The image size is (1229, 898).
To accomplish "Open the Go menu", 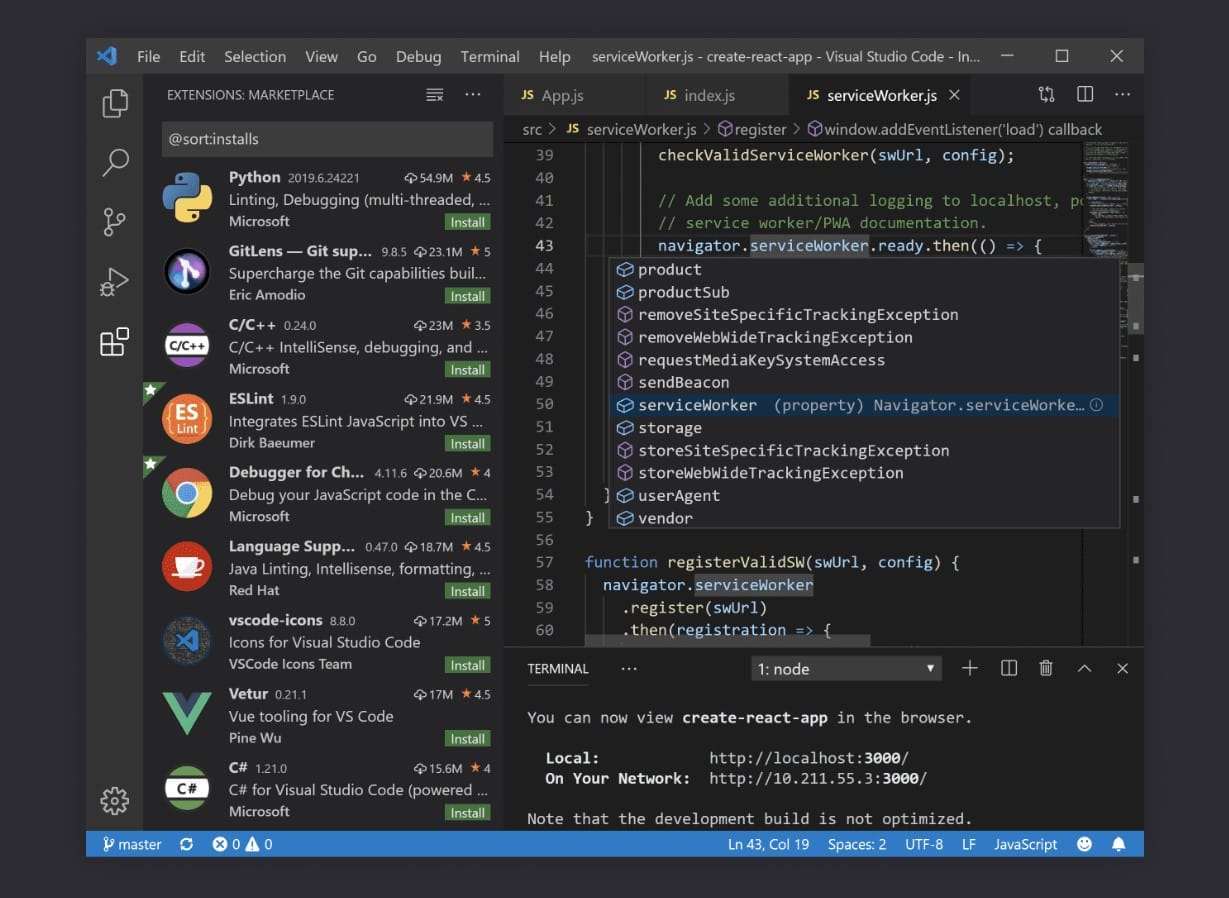I will (x=367, y=56).
